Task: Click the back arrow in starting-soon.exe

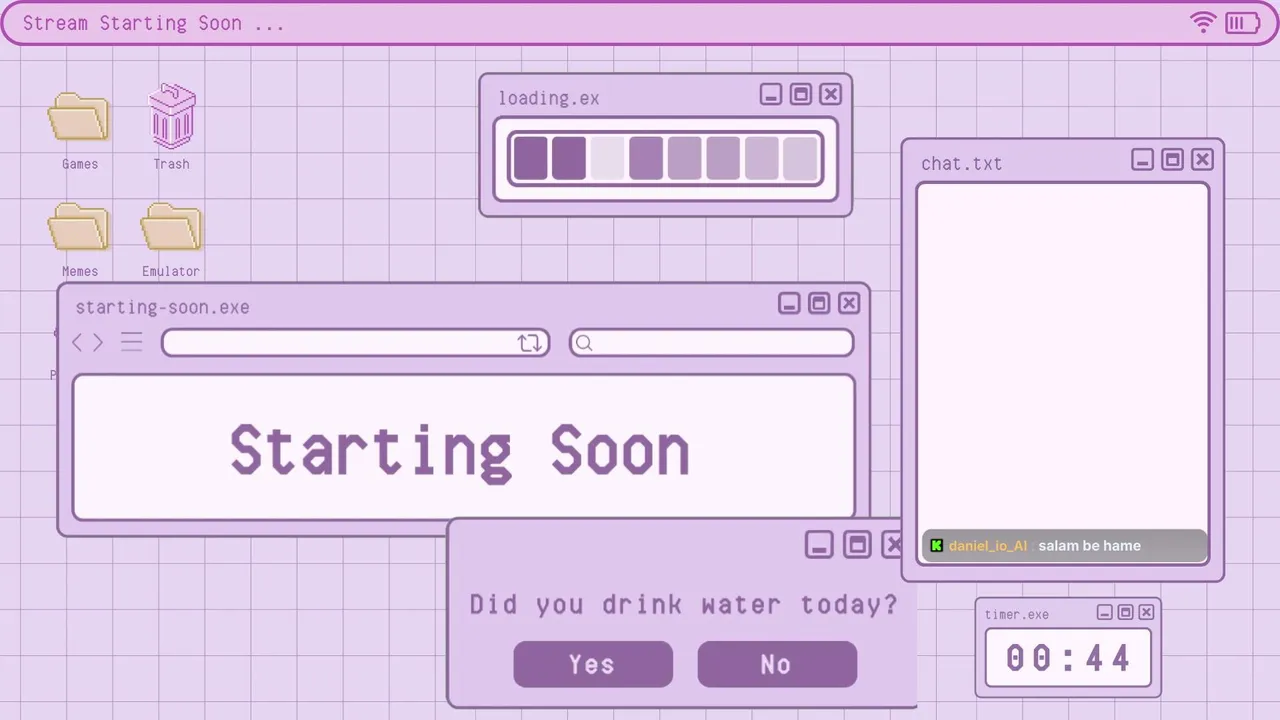Action: [x=78, y=342]
